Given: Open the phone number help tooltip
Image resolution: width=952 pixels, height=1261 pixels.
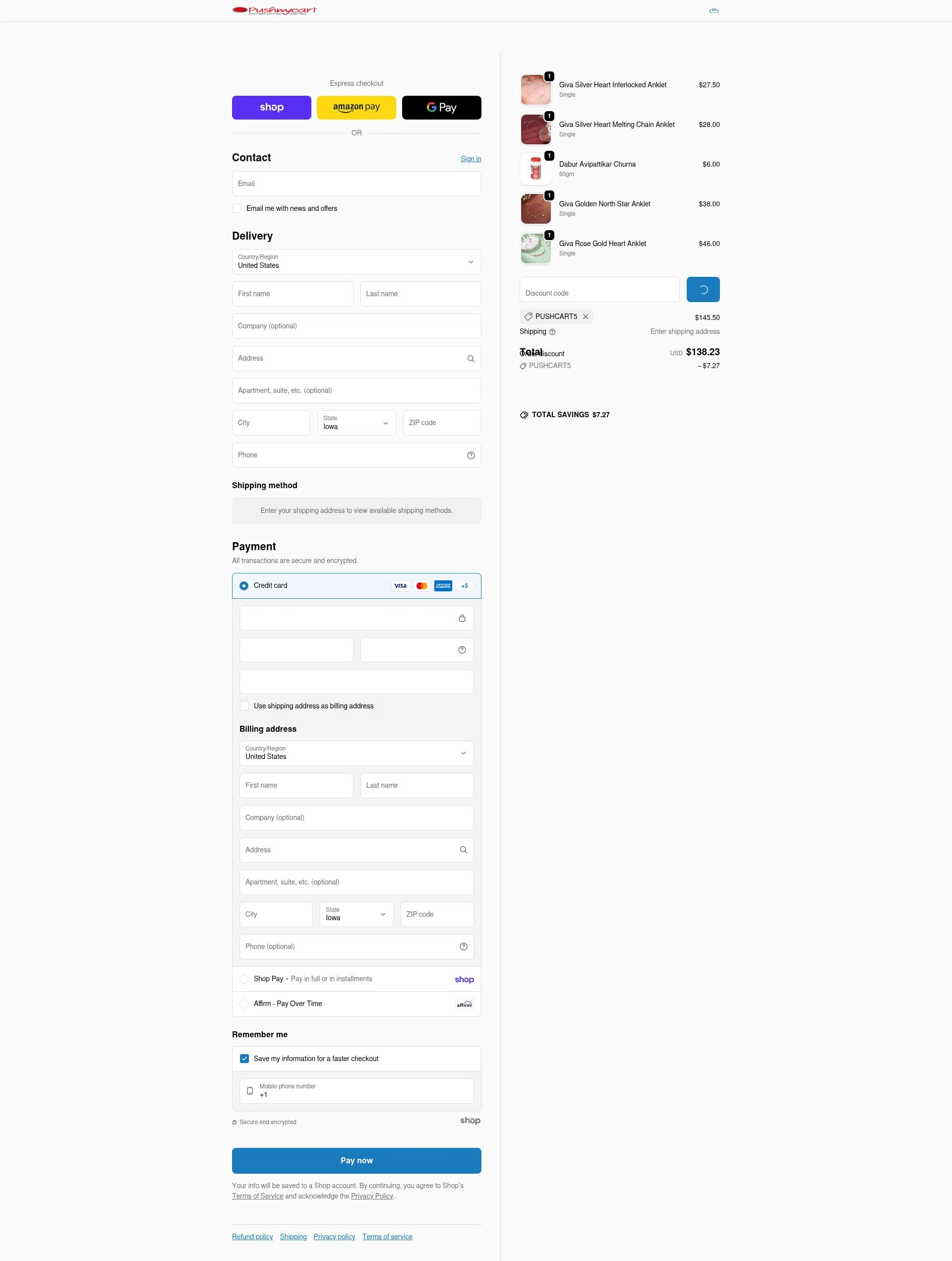Looking at the screenshot, I should [x=471, y=455].
